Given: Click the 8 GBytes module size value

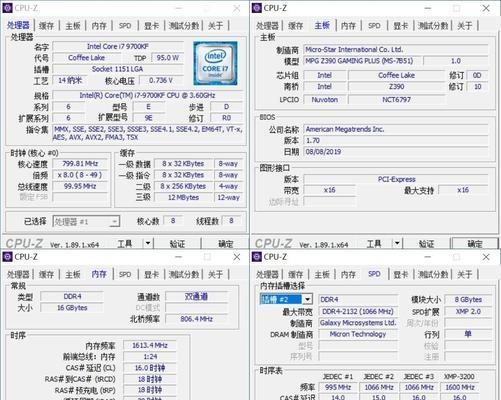Looking at the screenshot, I should pos(468,299).
